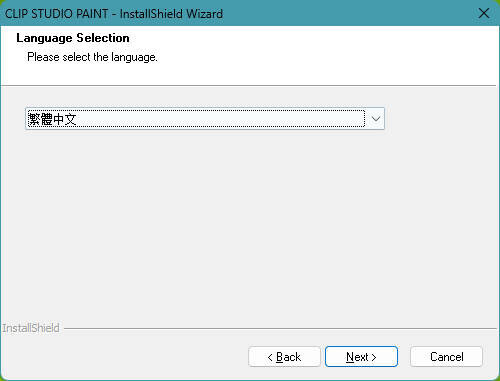This screenshot has height=381, width=500.
Task: Open the language dropdown arrow
Action: (376, 119)
